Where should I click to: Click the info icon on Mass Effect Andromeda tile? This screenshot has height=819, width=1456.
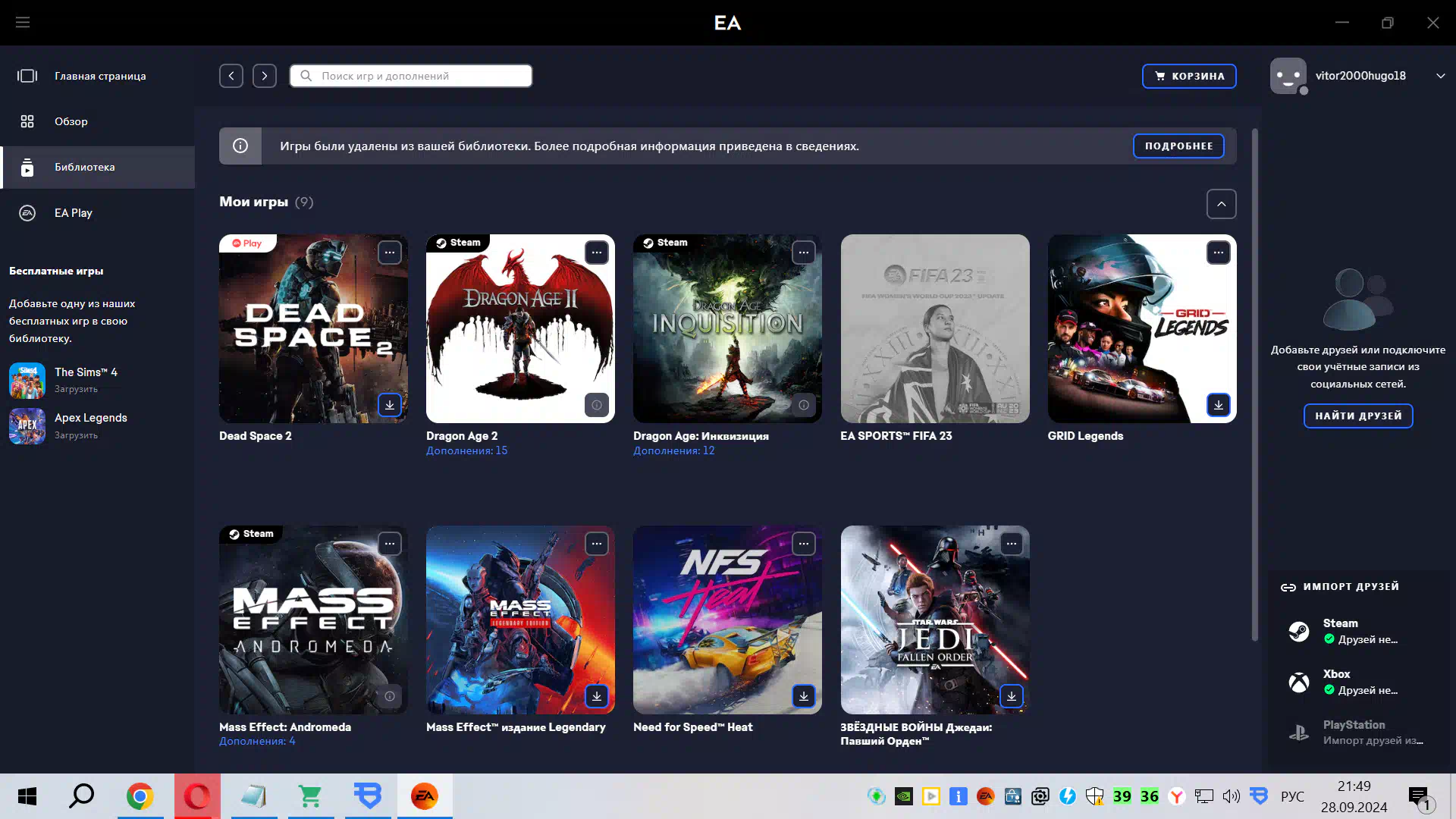pyautogui.click(x=390, y=696)
